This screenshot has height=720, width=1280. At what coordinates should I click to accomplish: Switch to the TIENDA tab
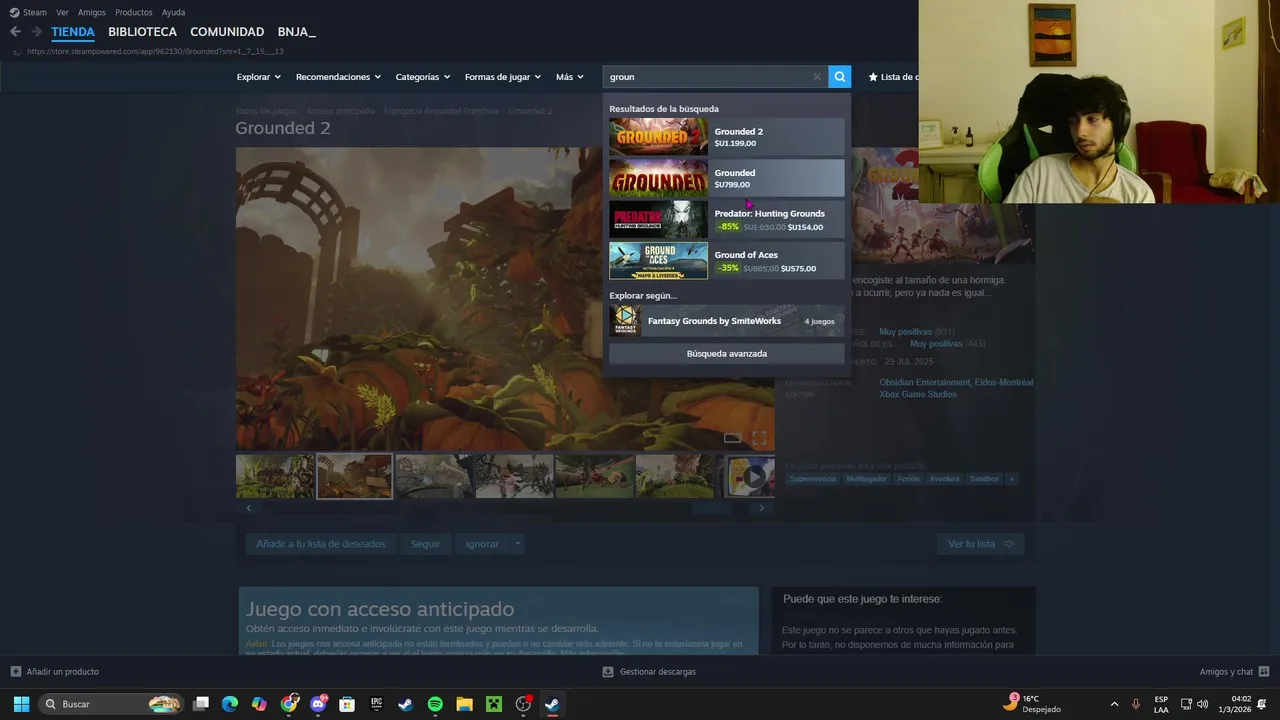click(73, 32)
